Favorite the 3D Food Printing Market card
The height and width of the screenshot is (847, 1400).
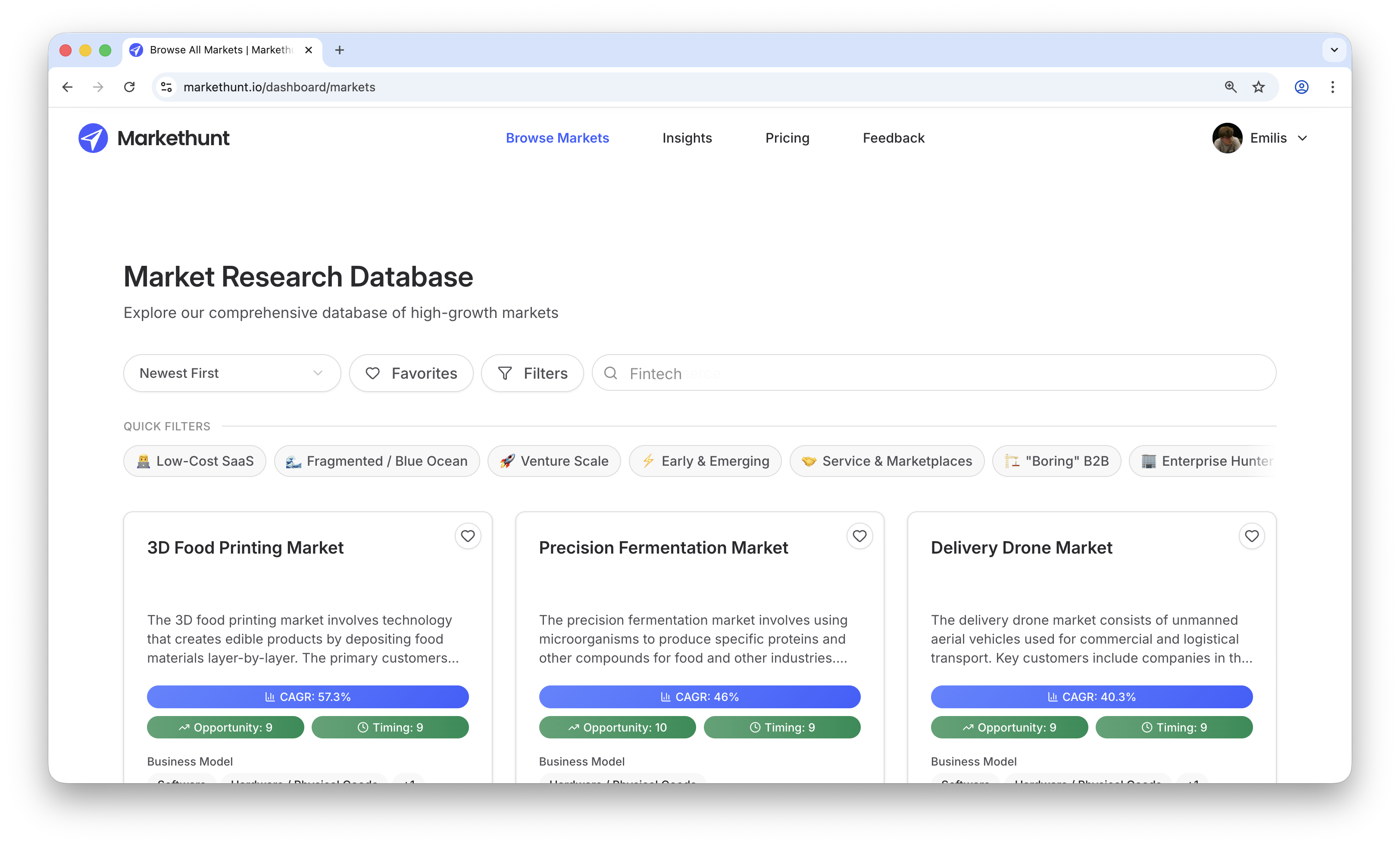pos(468,536)
